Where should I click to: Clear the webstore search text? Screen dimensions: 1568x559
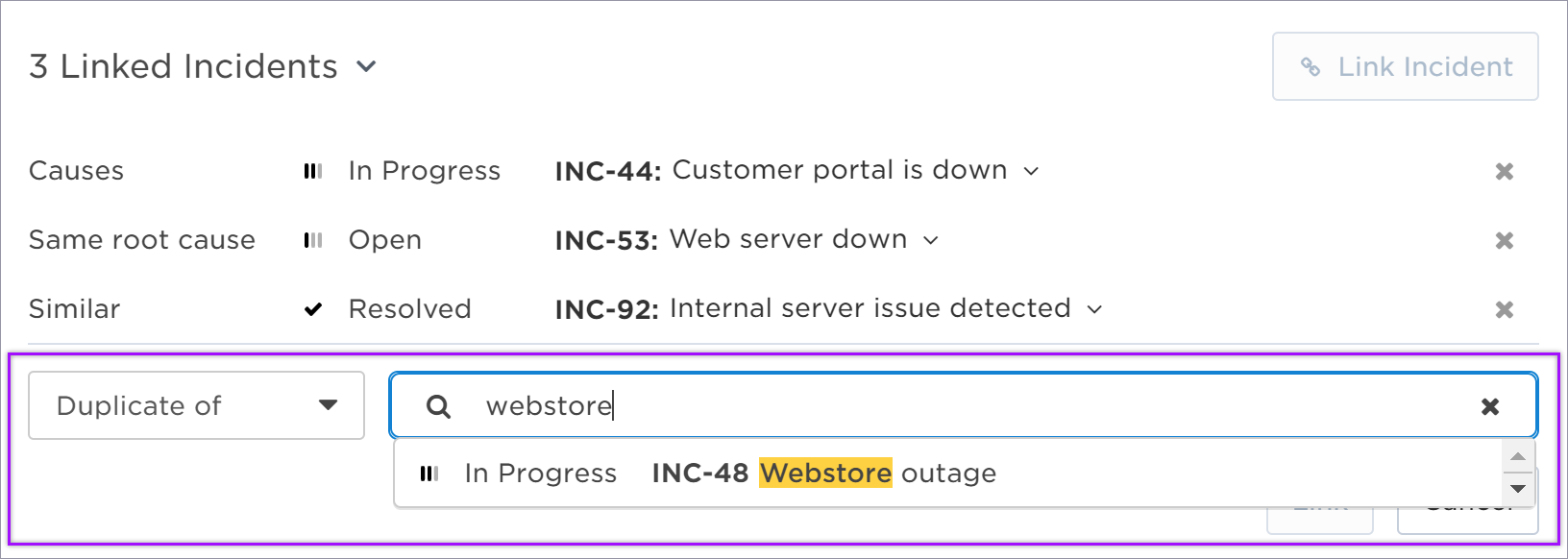click(x=1490, y=406)
